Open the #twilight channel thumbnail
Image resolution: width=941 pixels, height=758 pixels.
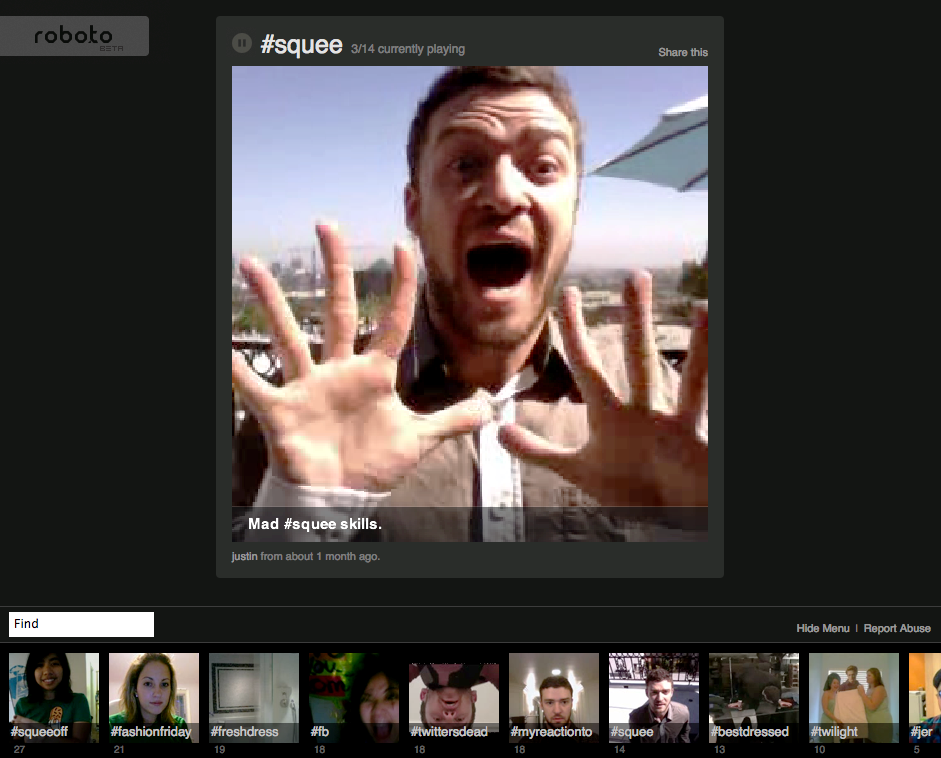pyautogui.click(x=854, y=697)
